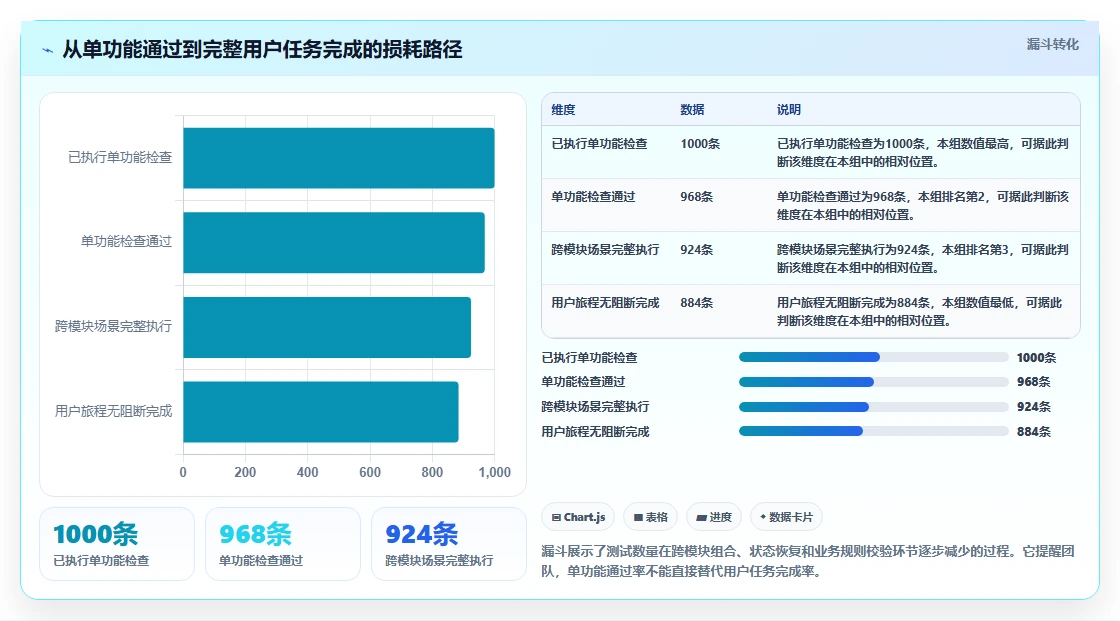1120x621 pixels.
Task: Open the 1000条 已执行单功能检查 data card
Action: 117,544
